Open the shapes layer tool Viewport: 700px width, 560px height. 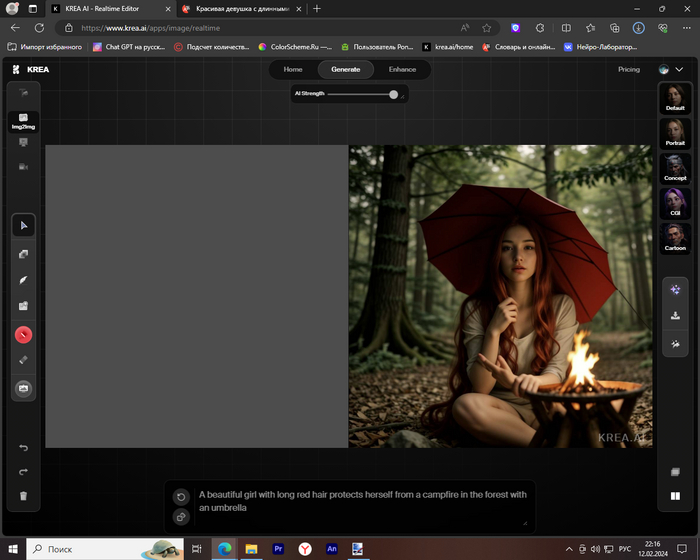pyautogui.click(x=23, y=254)
